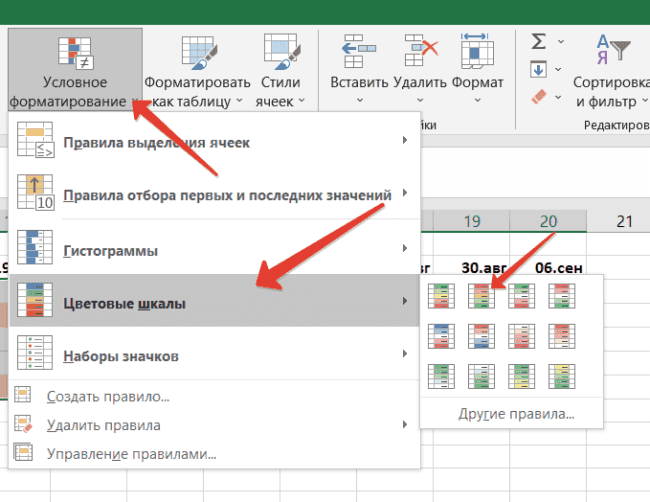Screen dimensions: 650x502
Task: Click Создать правило... menu entry
Action: pos(107,397)
